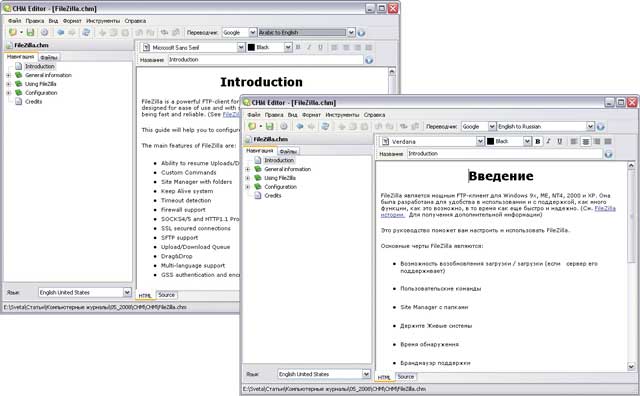Expand the General information node in the front window

247,169
